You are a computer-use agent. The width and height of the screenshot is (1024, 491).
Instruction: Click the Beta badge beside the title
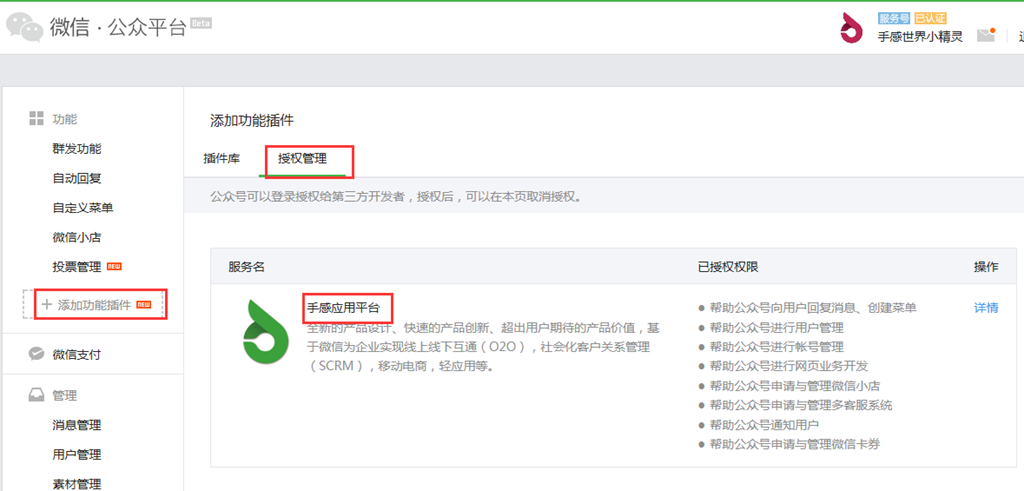pos(201,24)
